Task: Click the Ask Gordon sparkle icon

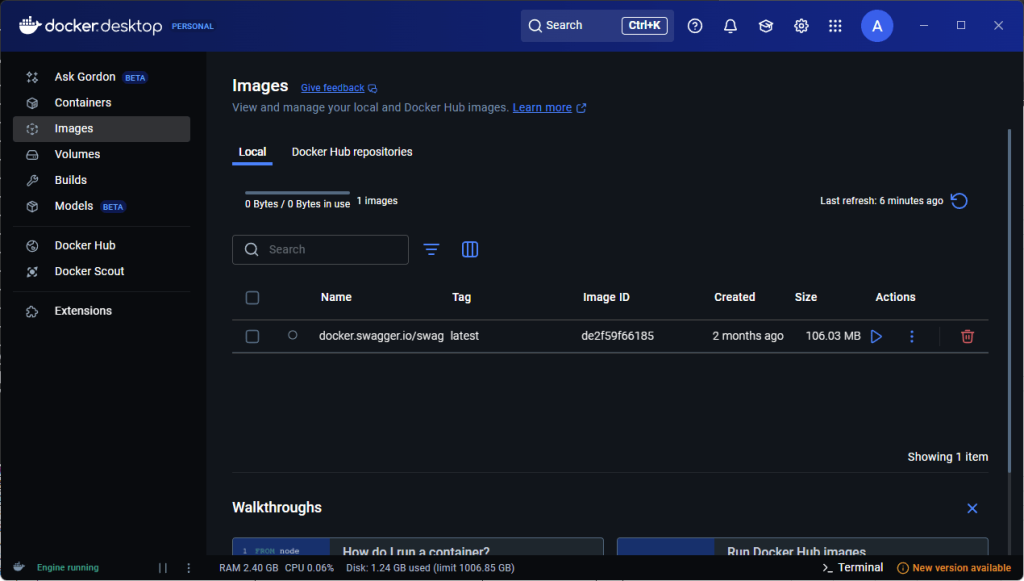Action: coord(32,77)
